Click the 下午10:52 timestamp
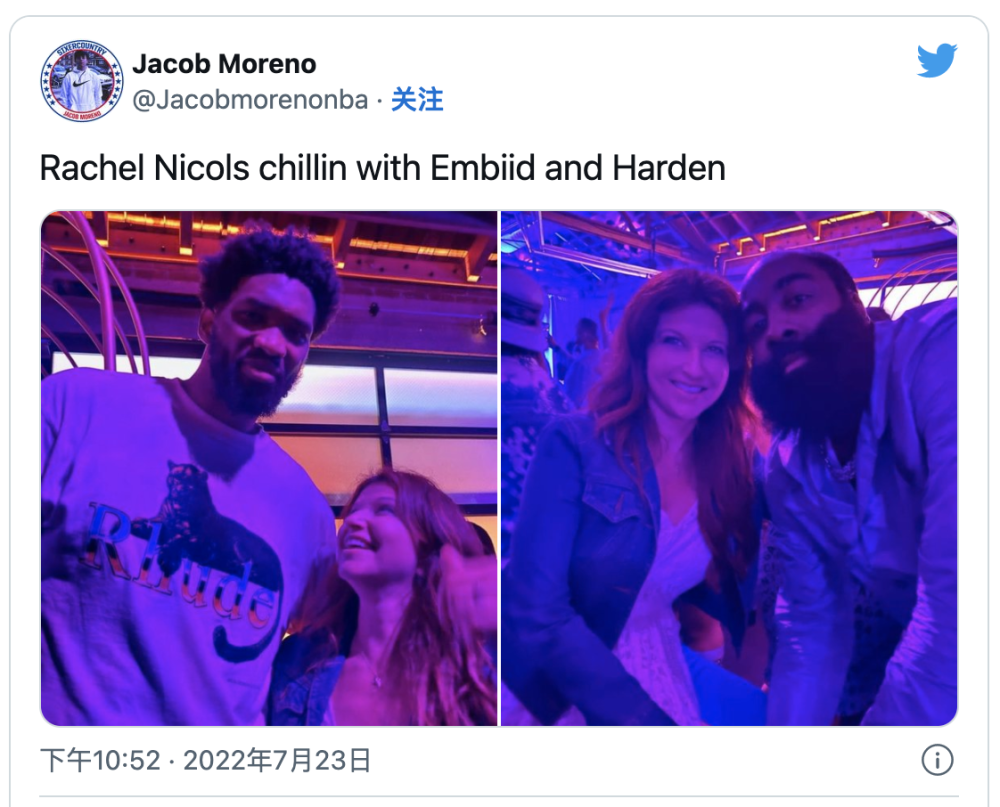Viewport: 1000px width, 807px height. click(x=100, y=760)
